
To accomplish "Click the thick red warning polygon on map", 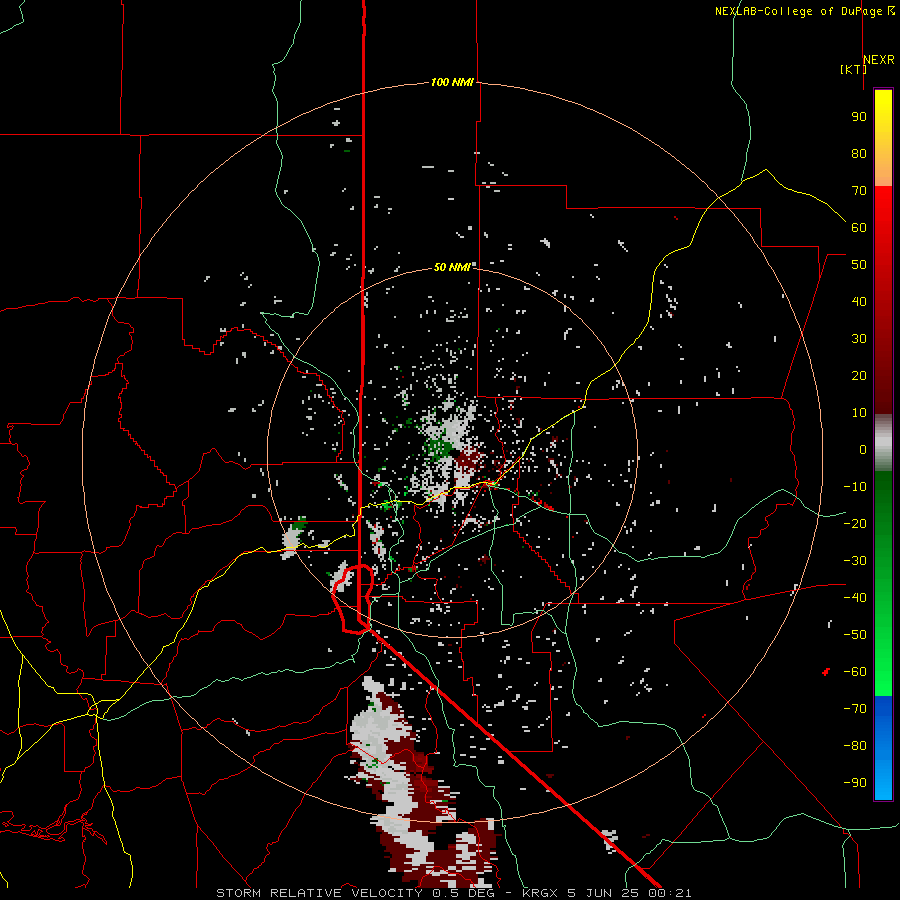I will coord(354,599).
